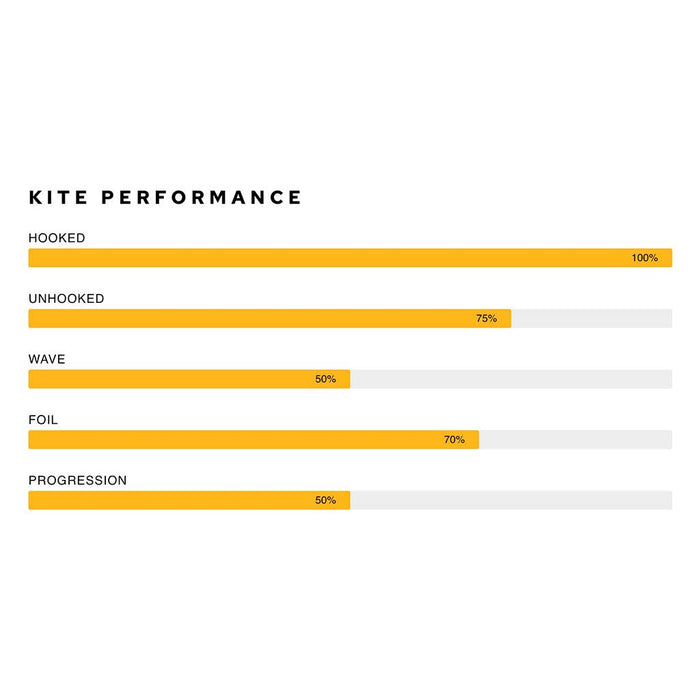Click the gray unfilled part of FOIL bar
This screenshot has height=700, width=700.
575,440
